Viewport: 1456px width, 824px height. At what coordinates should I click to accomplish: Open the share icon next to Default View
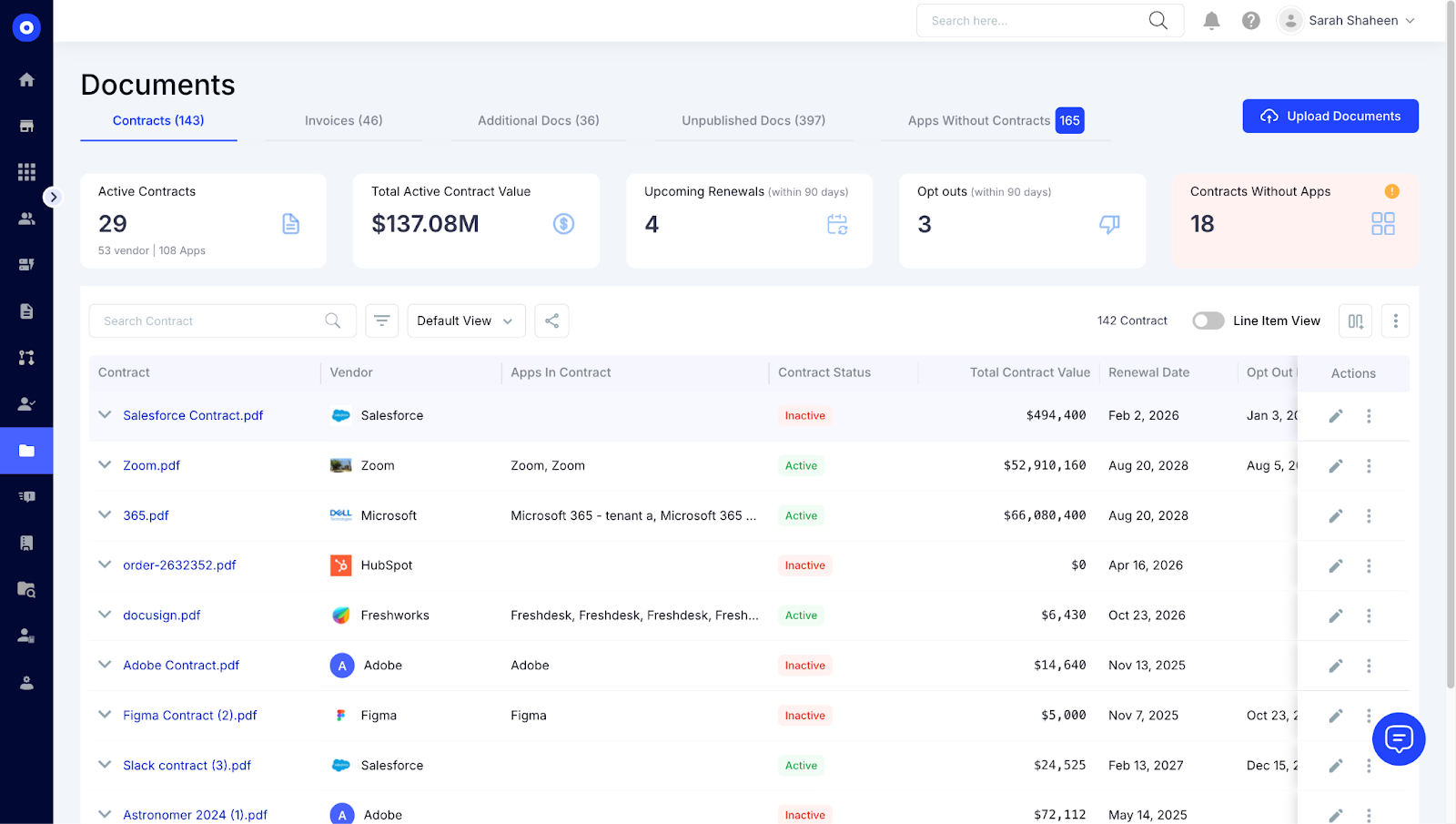point(551,320)
